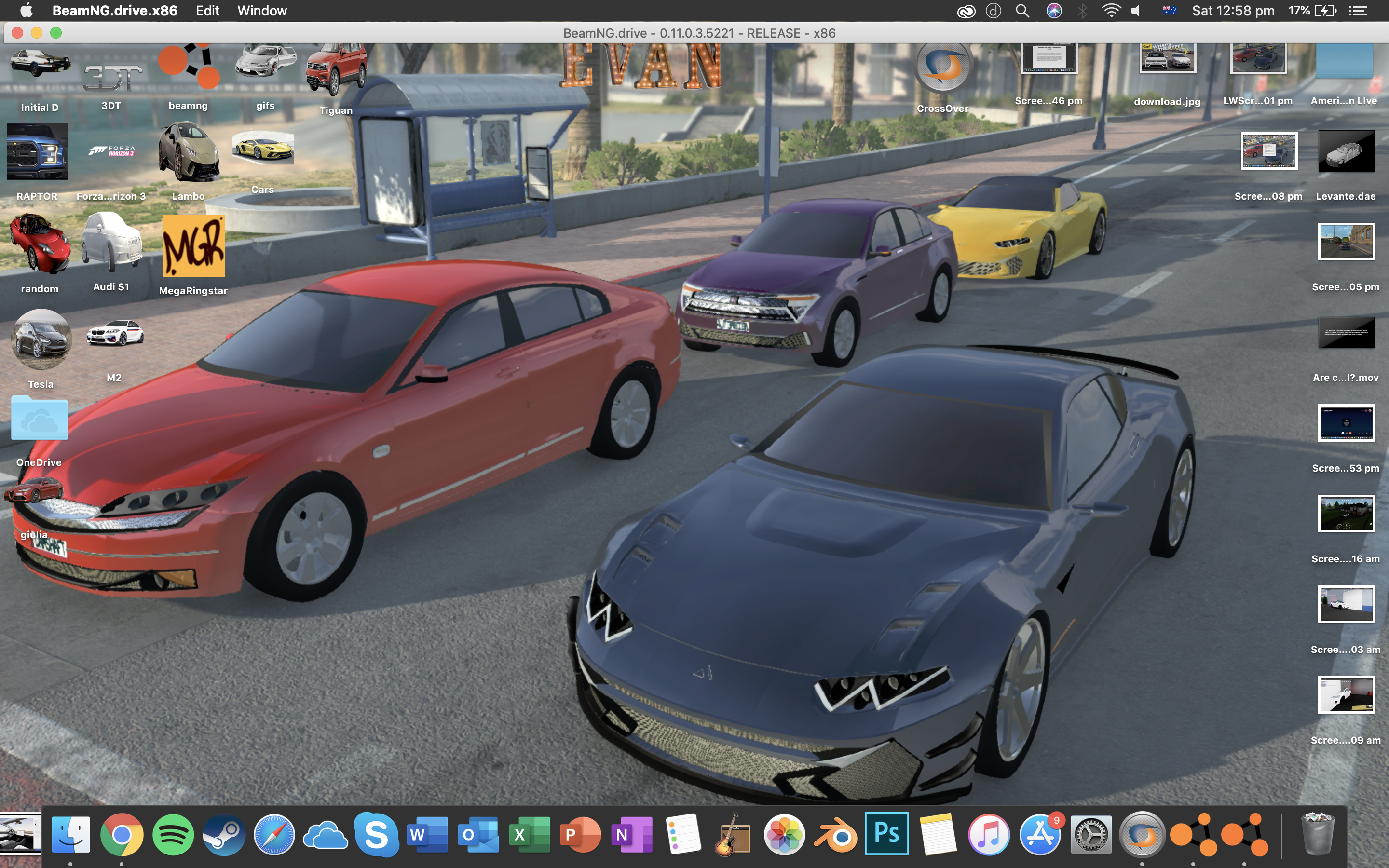Select the MegaRingstar desktop icon
The height and width of the screenshot is (868, 1389).
pyautogui.click(x=193, y=247)
